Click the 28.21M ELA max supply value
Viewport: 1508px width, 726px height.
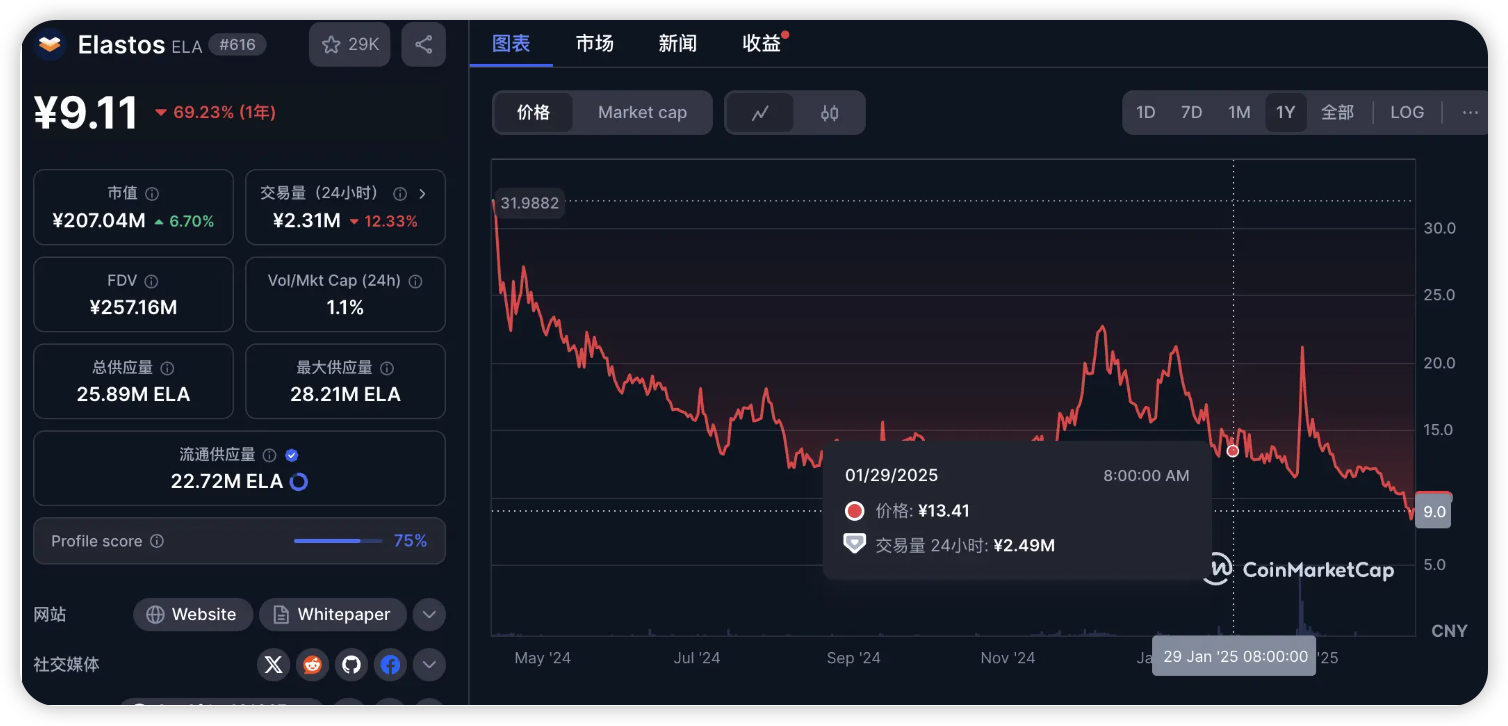(345, 395)
